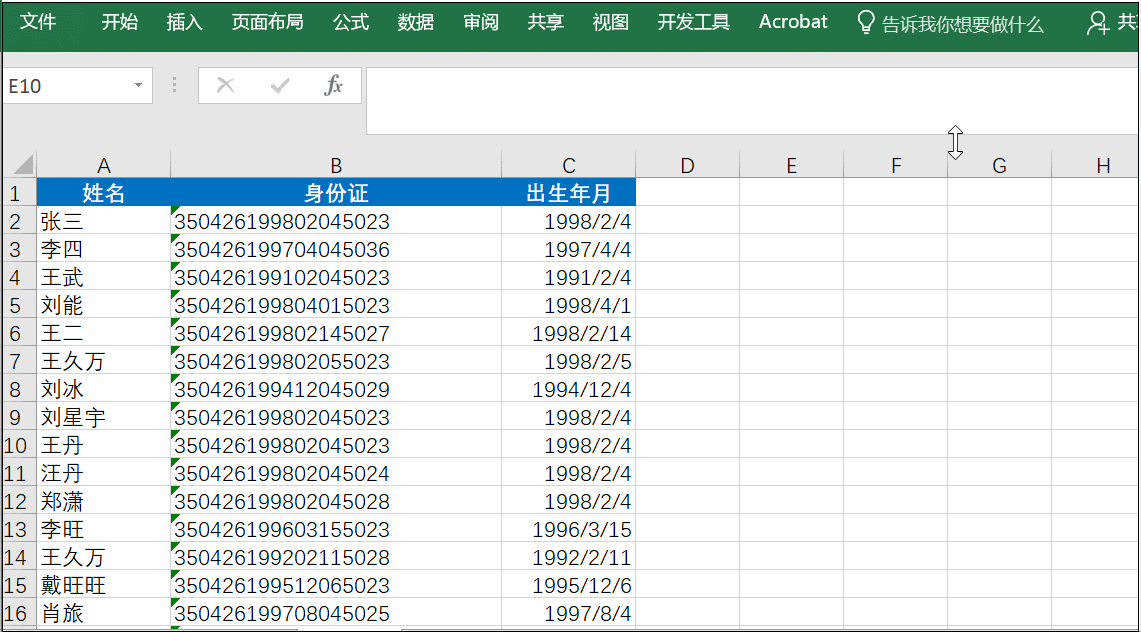Viewport: 1141px width, 632px height.
Task: Click the lightbulb Tell Me search box
Action: click(950, 23)
